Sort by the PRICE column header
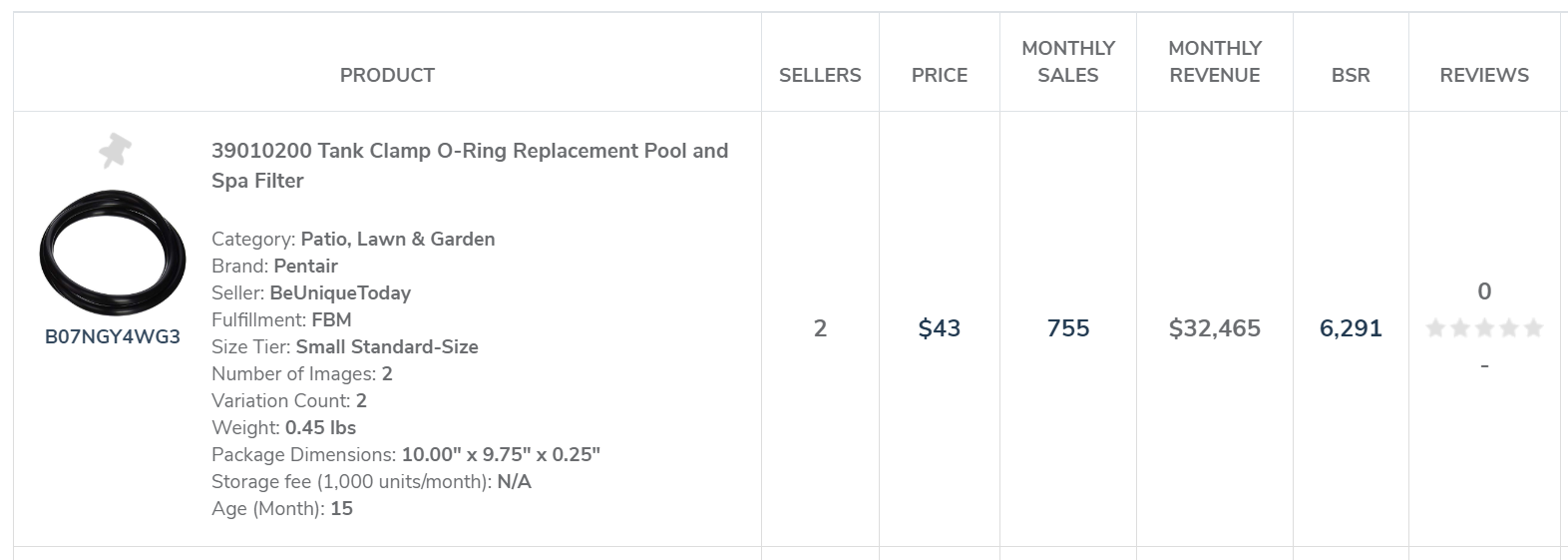This screenshot has width=1568, height=560. pos(940,75)
